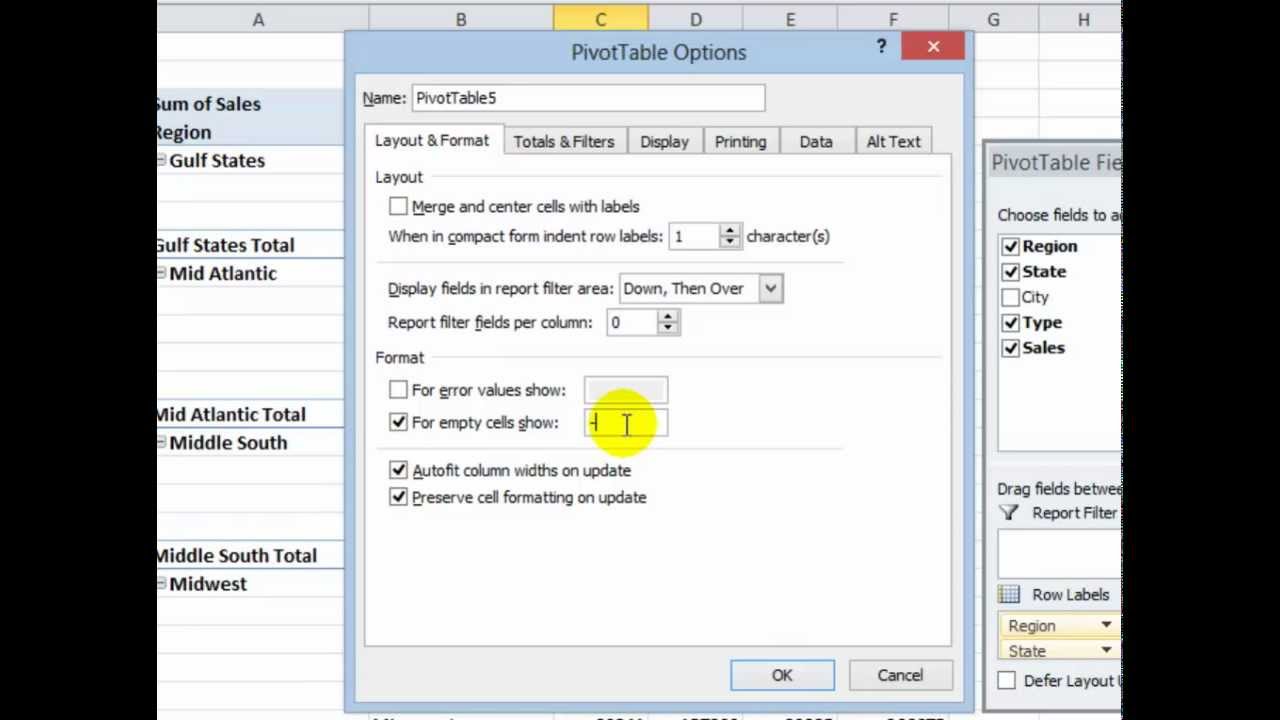
Task: Select column B header in the spreadsheet
Action: coord(461,19)
